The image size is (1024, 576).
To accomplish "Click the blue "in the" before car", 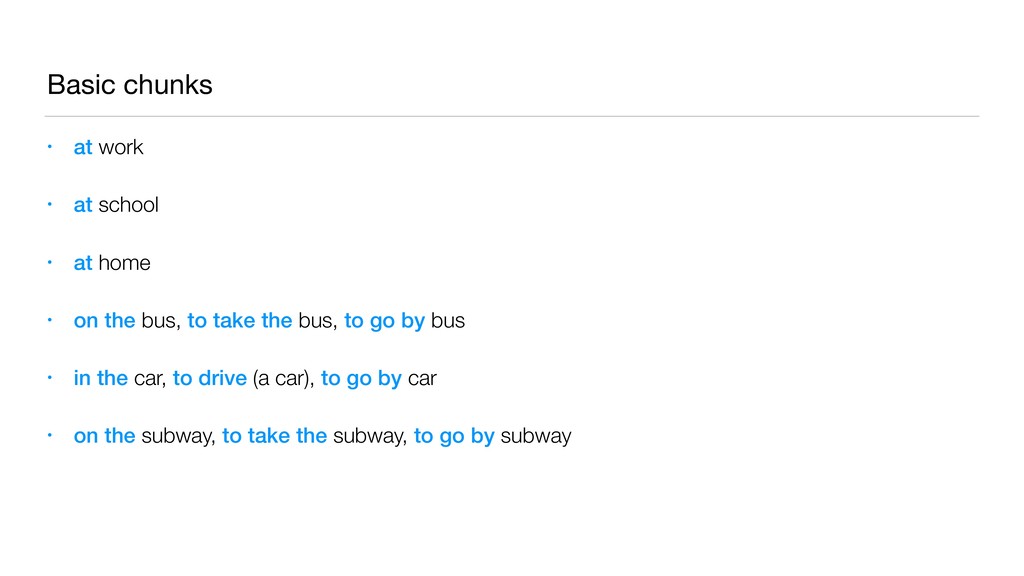I will coord(100,379).
